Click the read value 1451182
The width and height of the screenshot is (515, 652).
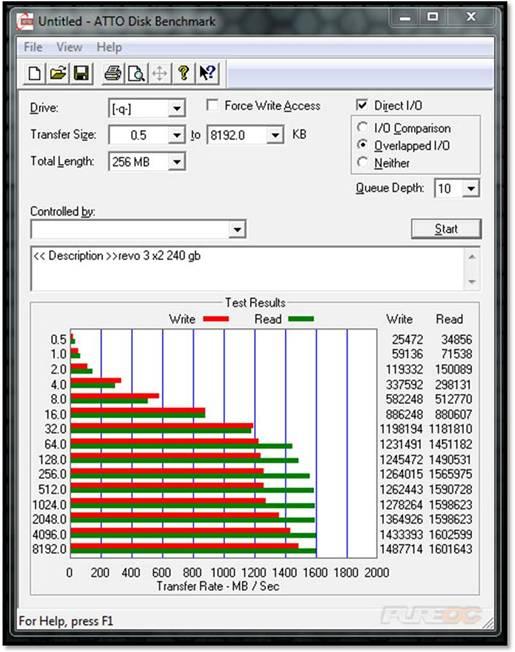coord(451,444)
